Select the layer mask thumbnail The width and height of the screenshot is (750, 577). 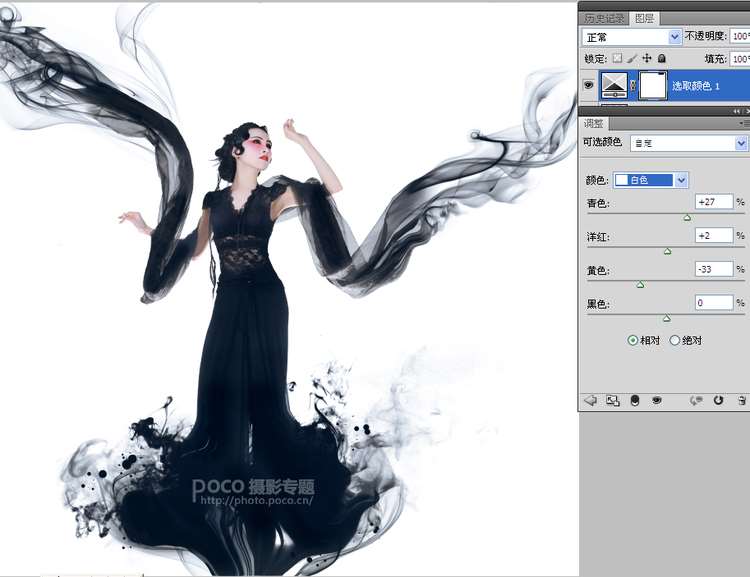[x=652, y=86]
